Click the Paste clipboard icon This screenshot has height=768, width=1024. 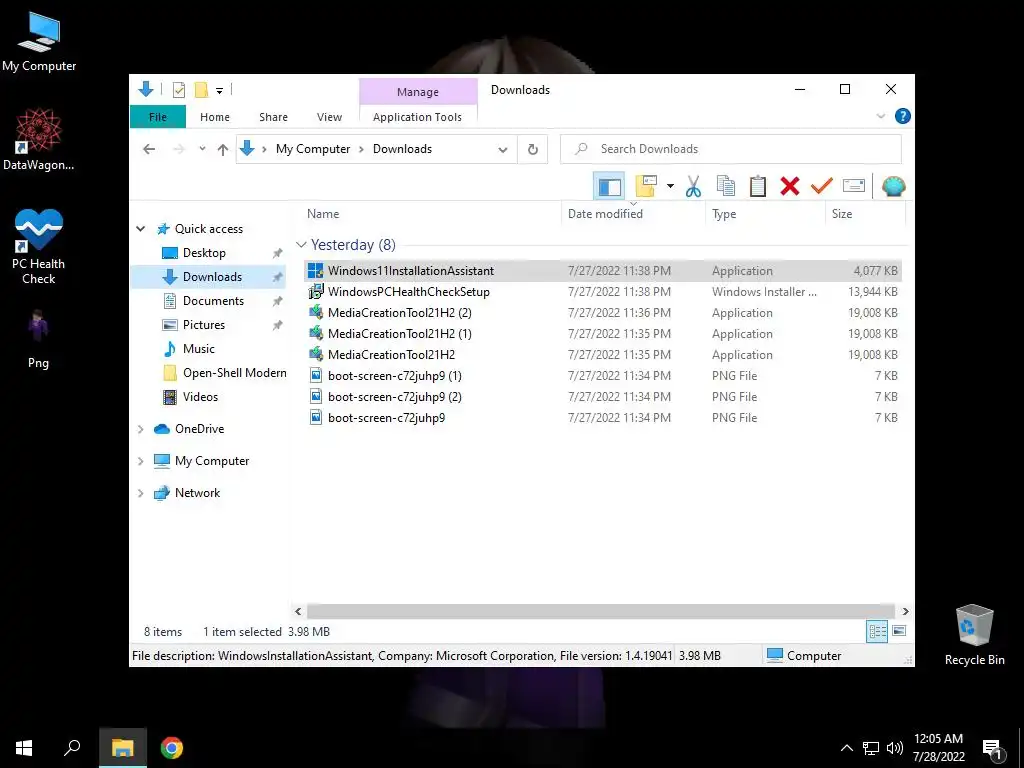(x=758, y=187)
